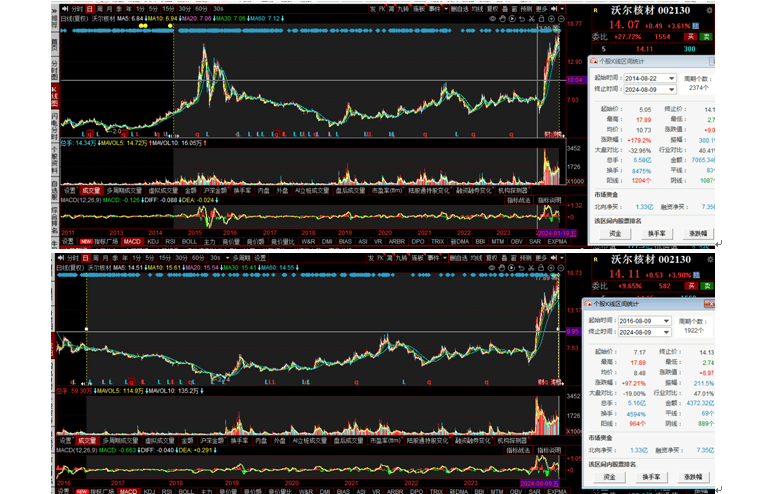Viewport: 767px width, 494px height.
Task: Open 终止时间 date dropdown in top statistics dialog
Action: [672, 90]
